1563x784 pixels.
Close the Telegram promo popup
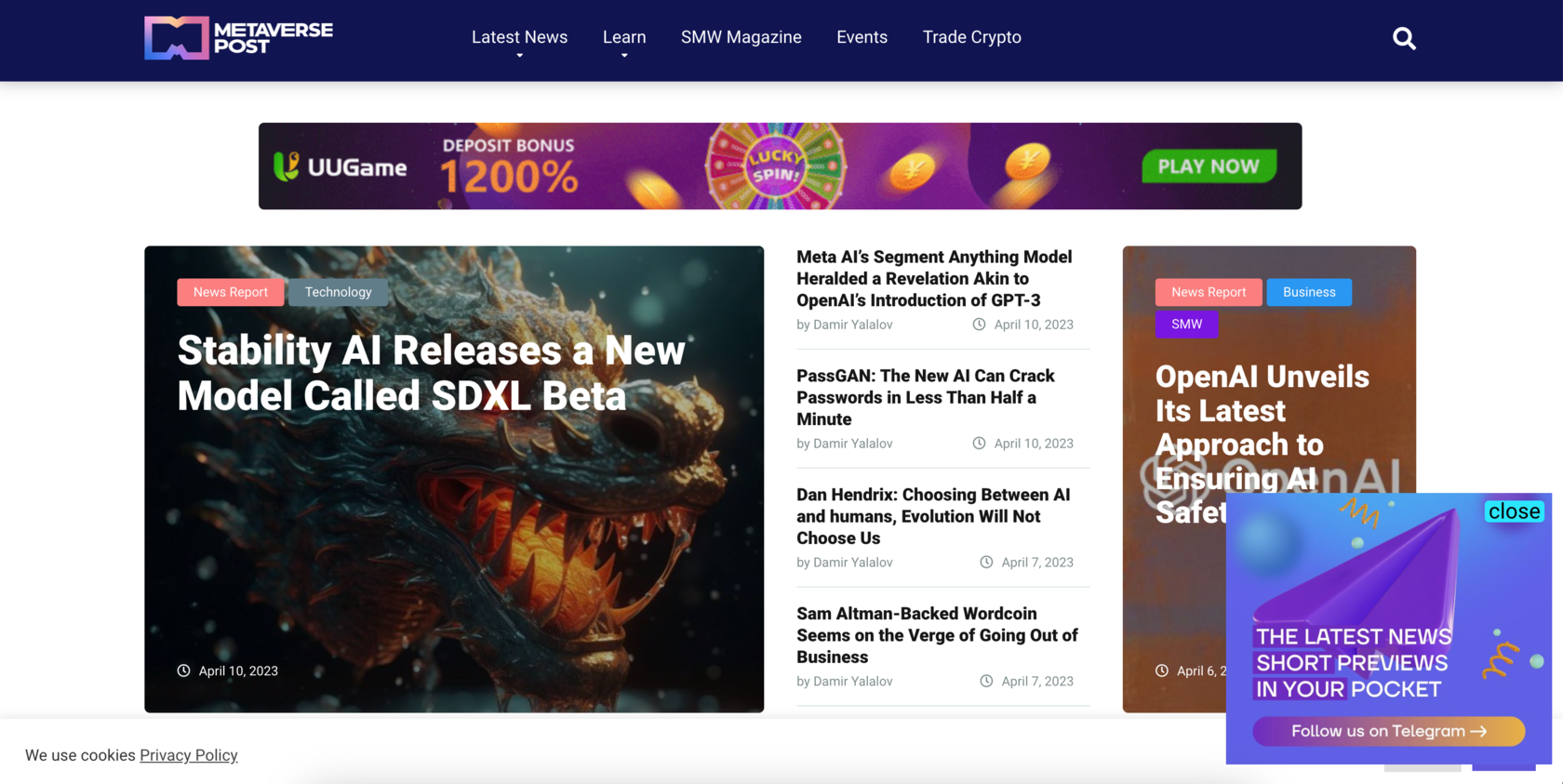tap(1514, 511)
